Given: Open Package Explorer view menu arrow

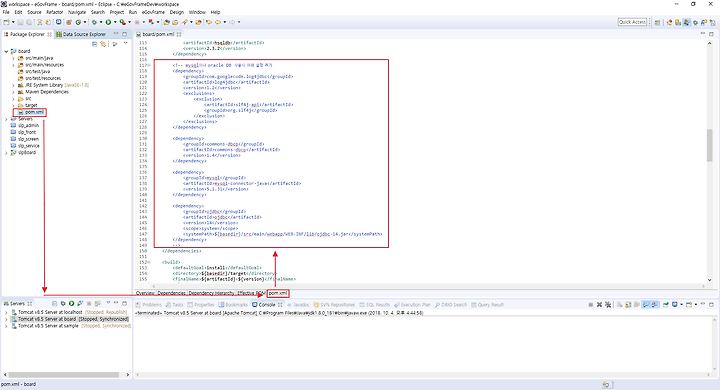Looking at the screenshot, I should click(125, 43).
